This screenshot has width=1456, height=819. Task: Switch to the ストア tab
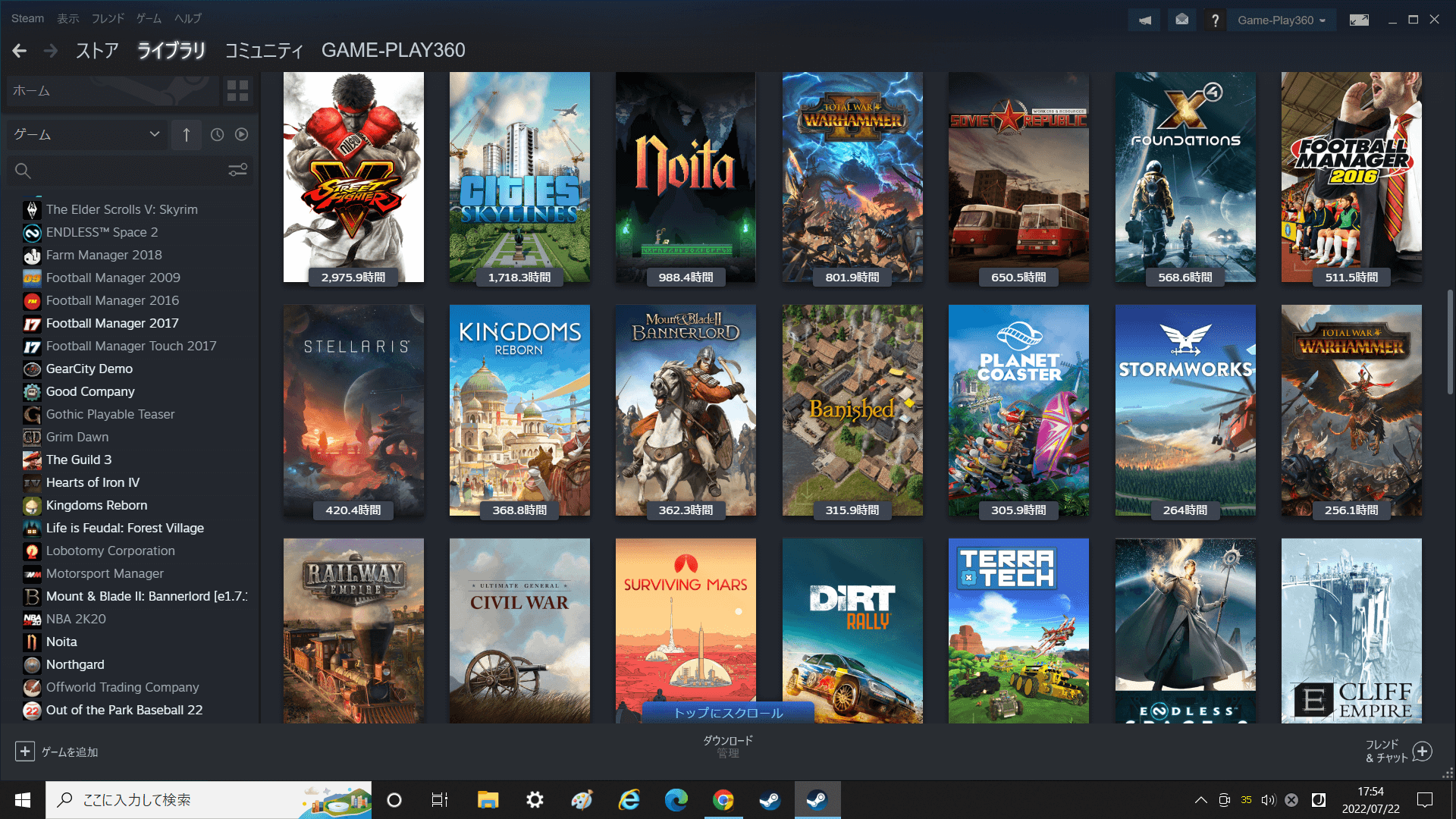click(96, 50)
